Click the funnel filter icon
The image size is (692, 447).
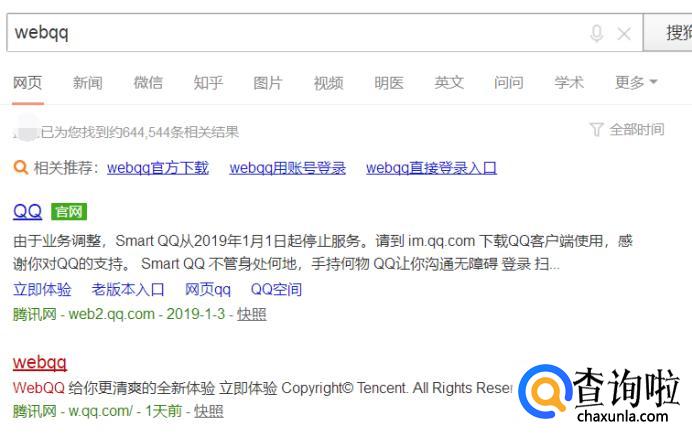tap(596, 129)
